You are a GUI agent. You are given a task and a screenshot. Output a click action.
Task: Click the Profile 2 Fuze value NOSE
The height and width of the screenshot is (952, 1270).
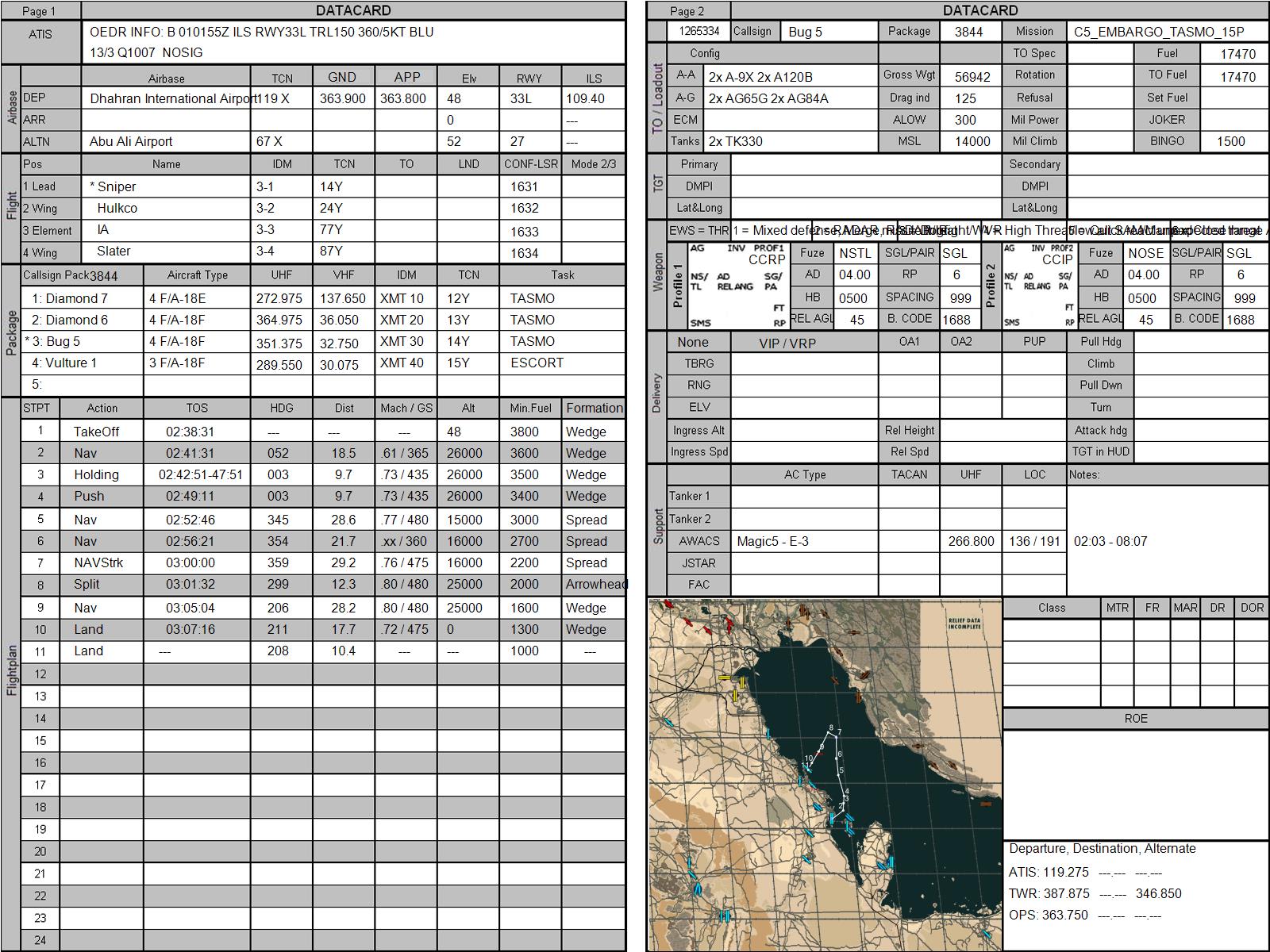(x=1146, y=253)
